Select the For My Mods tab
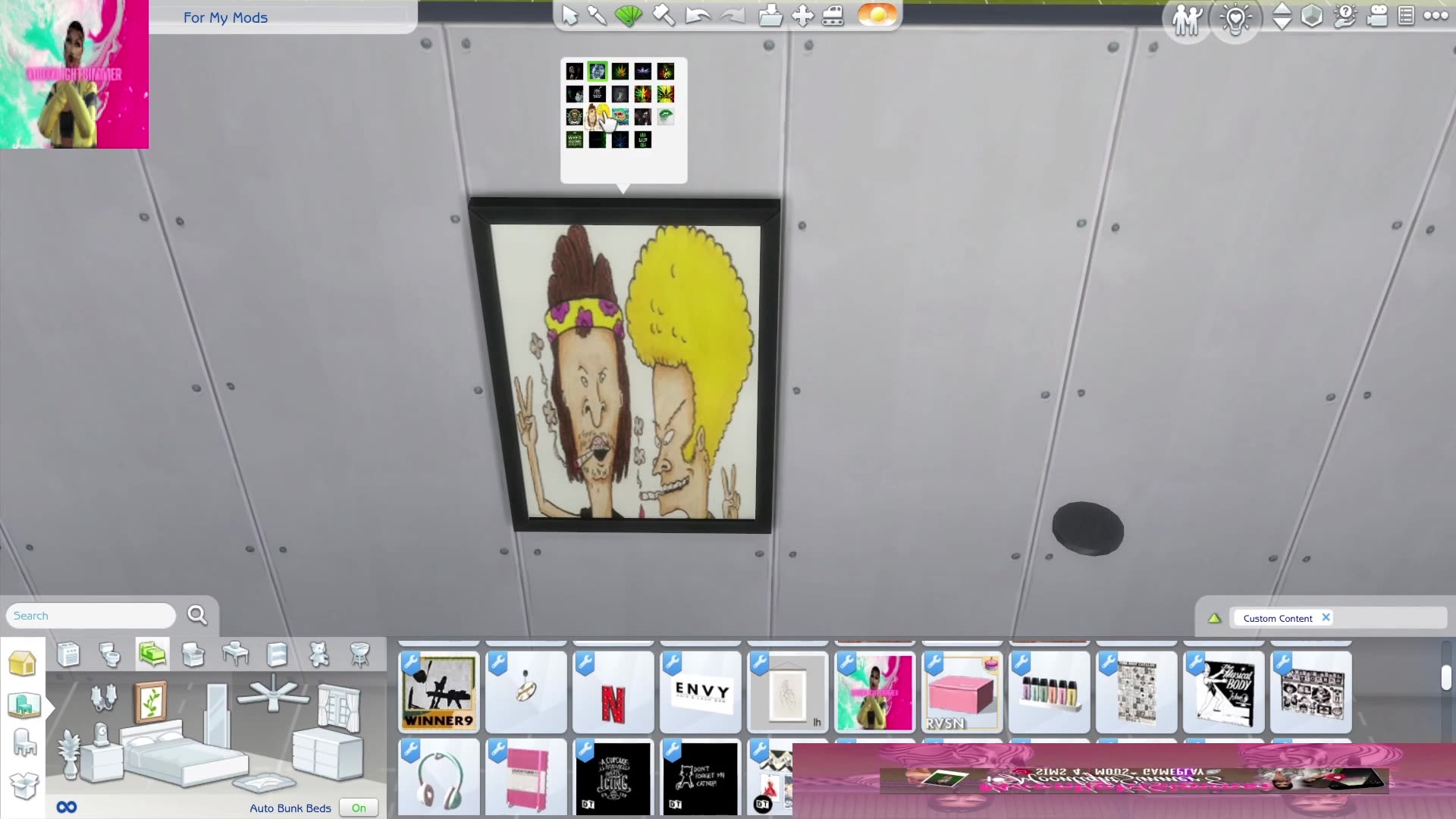Screen dimensions: 1456x819 point(225,17)
